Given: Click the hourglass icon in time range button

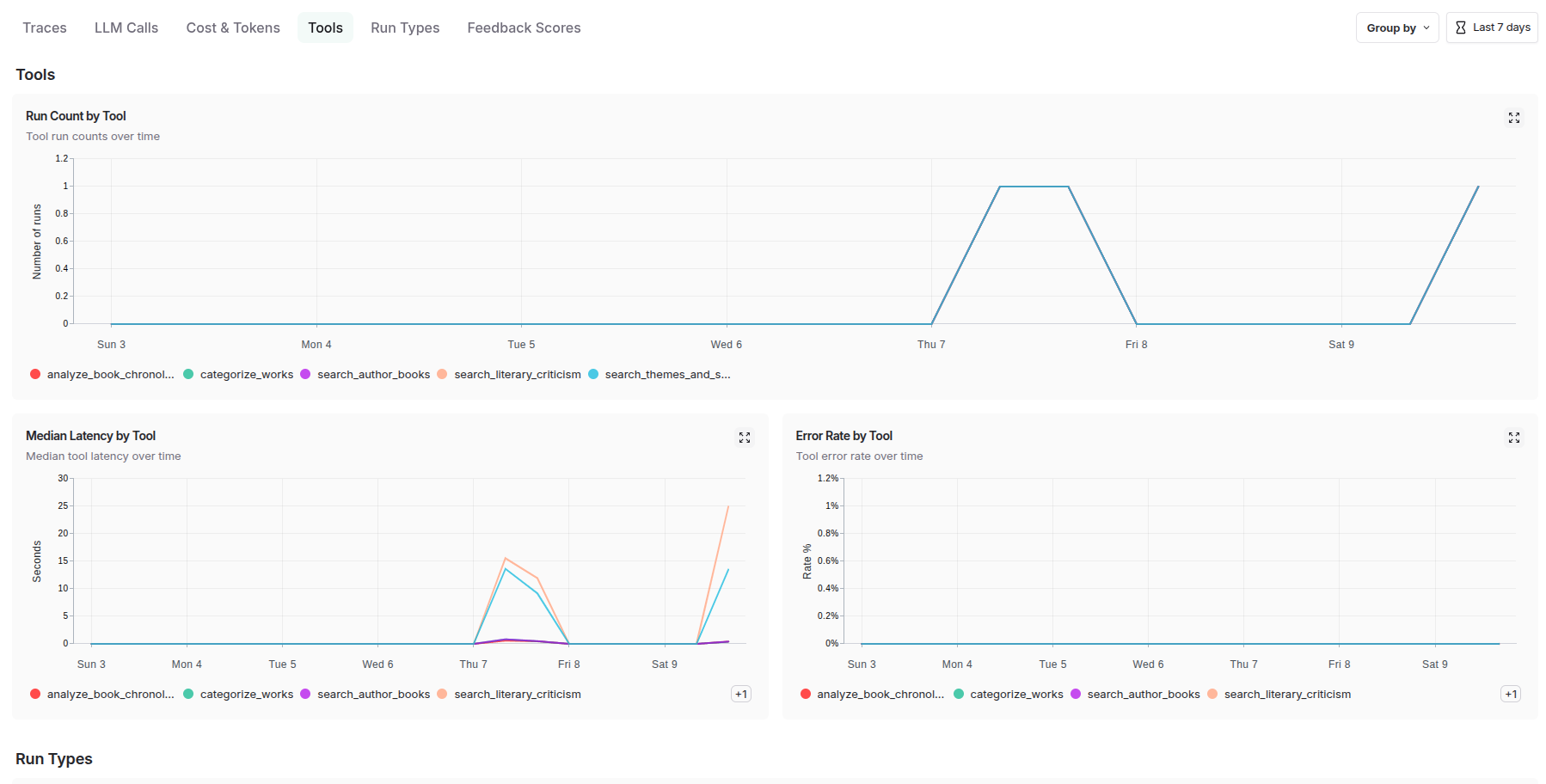Looking at the screenshot, I should pos(1460,28).
